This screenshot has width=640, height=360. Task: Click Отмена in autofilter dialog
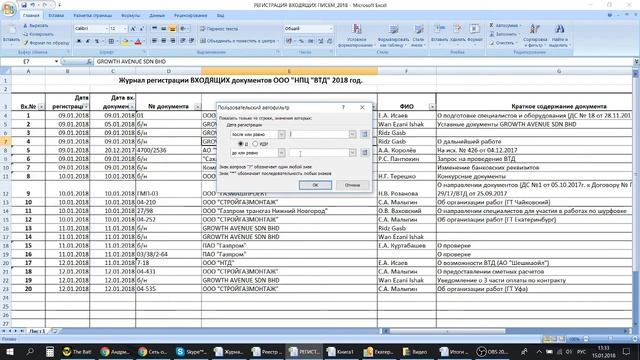click(352, 185)
